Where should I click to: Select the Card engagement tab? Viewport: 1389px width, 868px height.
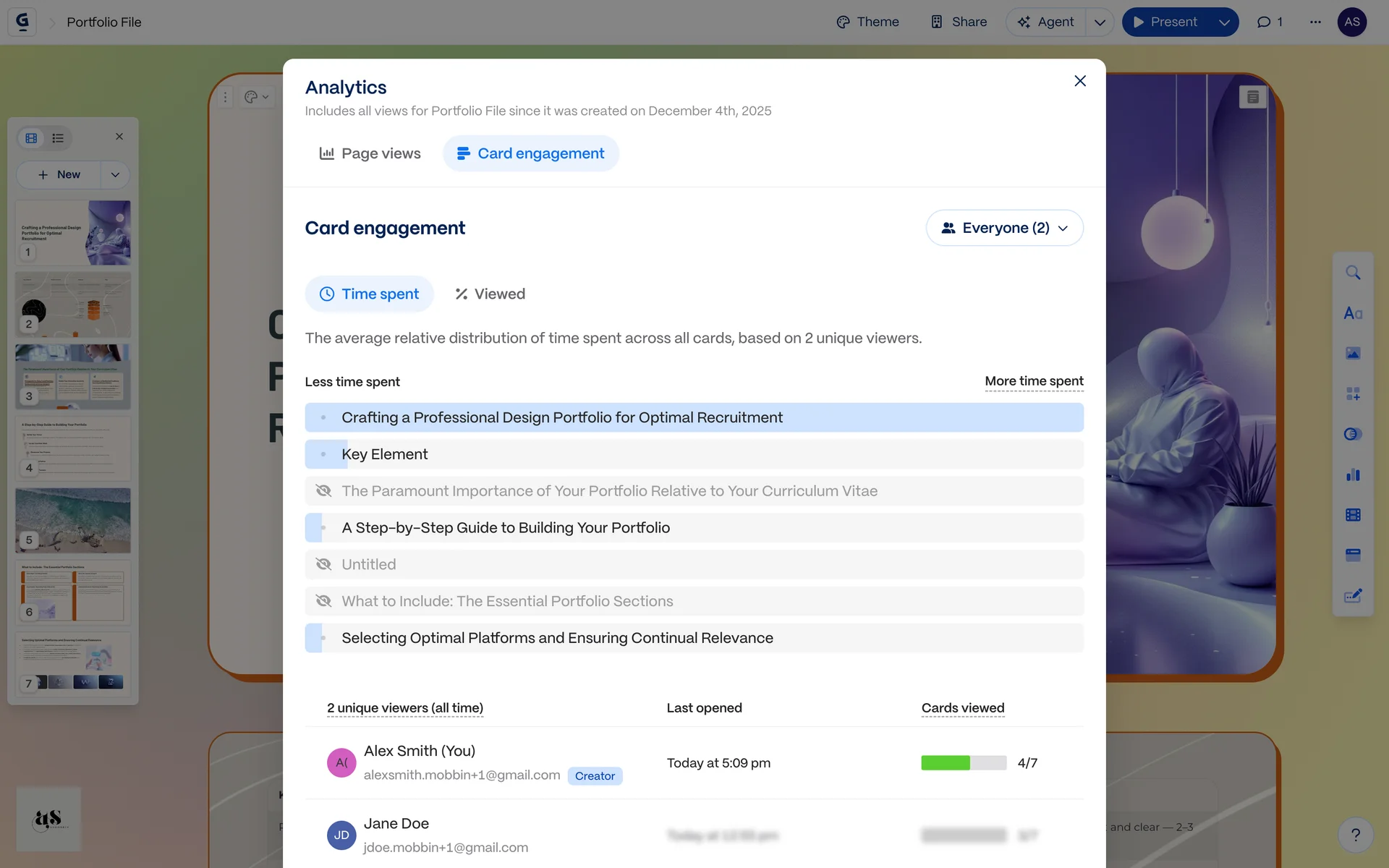coord(530,153)
